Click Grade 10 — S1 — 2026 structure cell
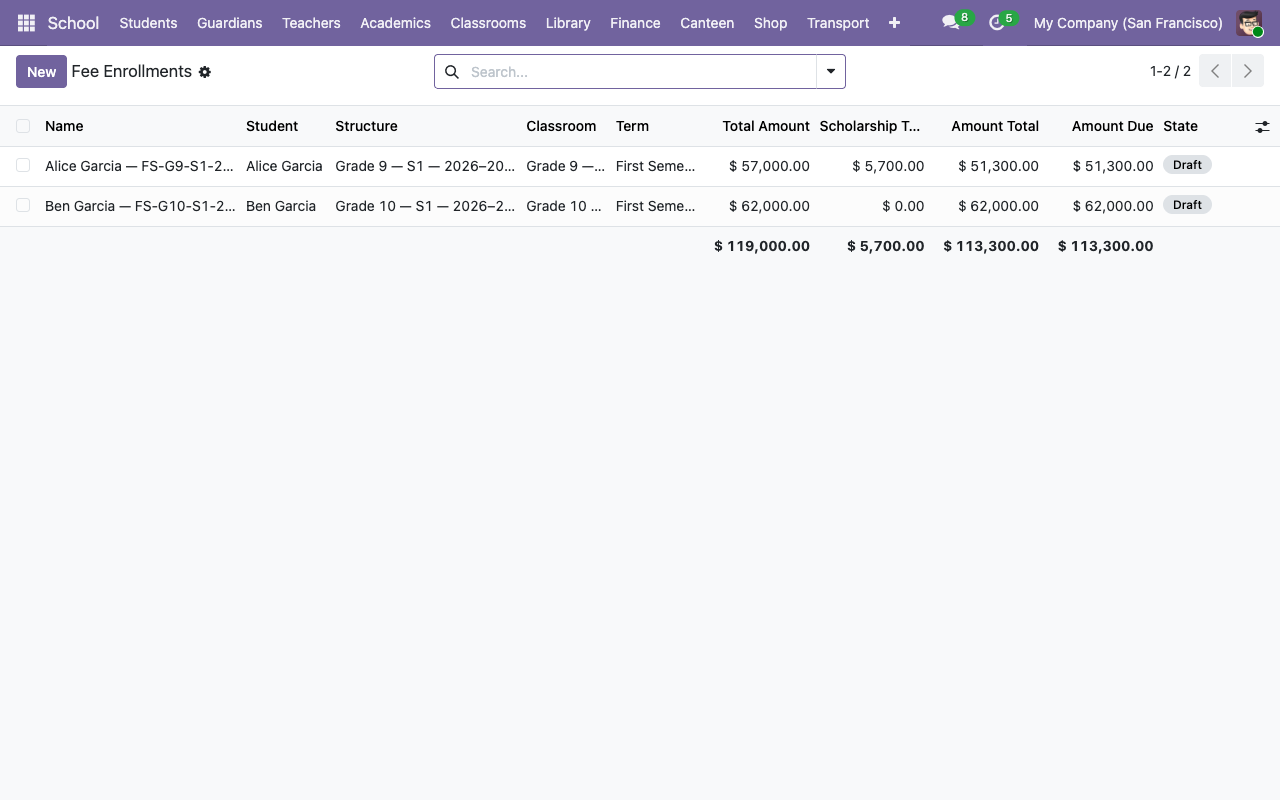The image size is (1280, 800). 425,206
